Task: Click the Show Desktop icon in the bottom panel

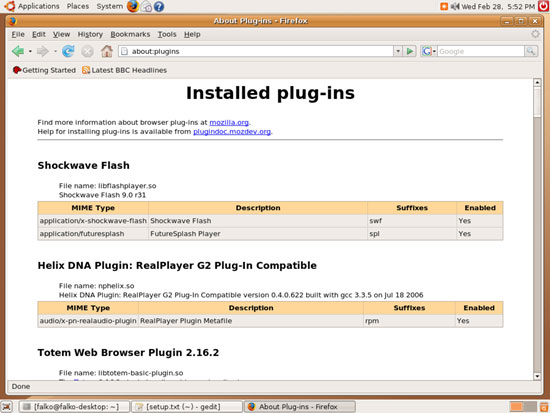Action: point(7,407)
